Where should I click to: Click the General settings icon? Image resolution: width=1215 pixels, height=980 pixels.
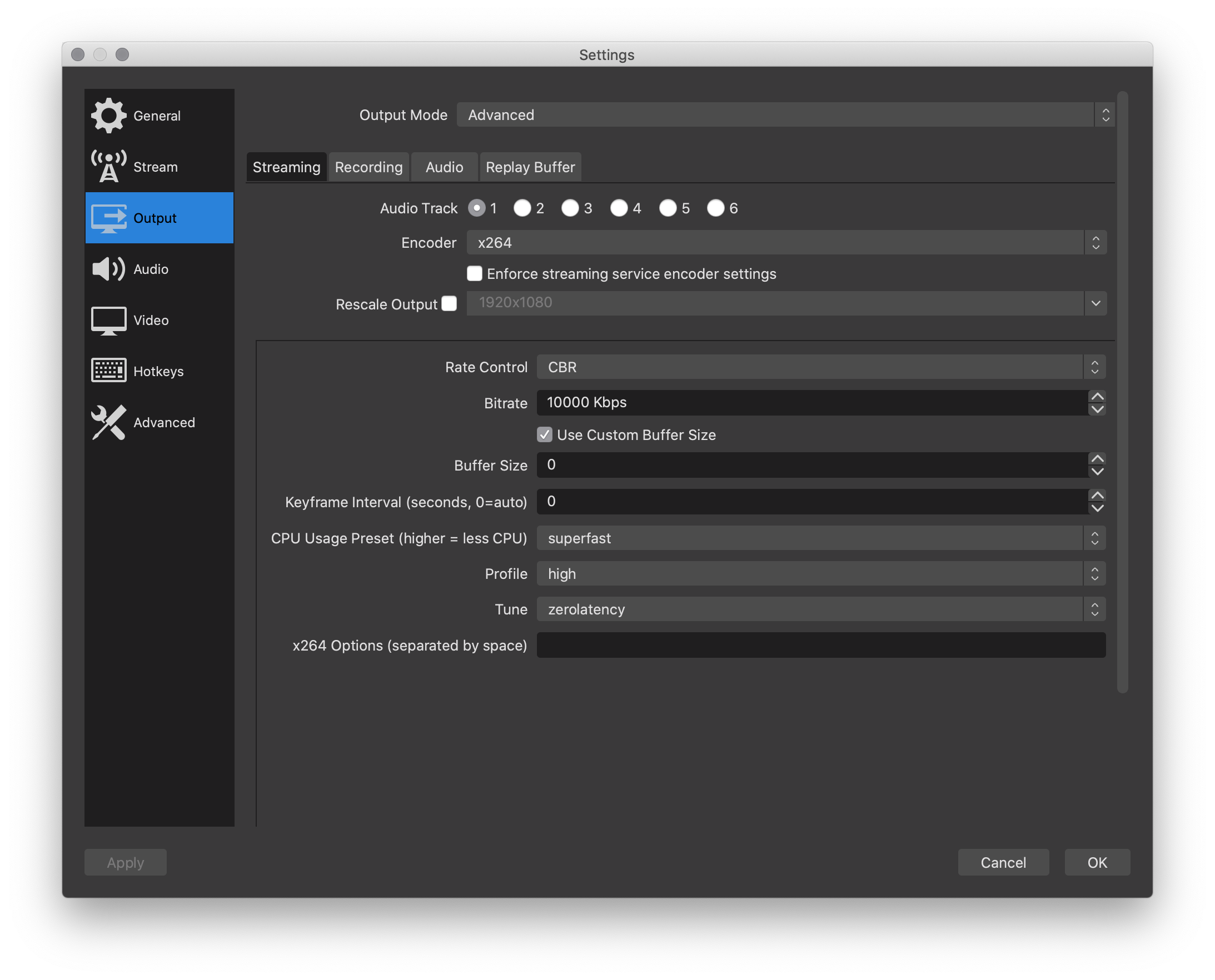tap(108, 115)
